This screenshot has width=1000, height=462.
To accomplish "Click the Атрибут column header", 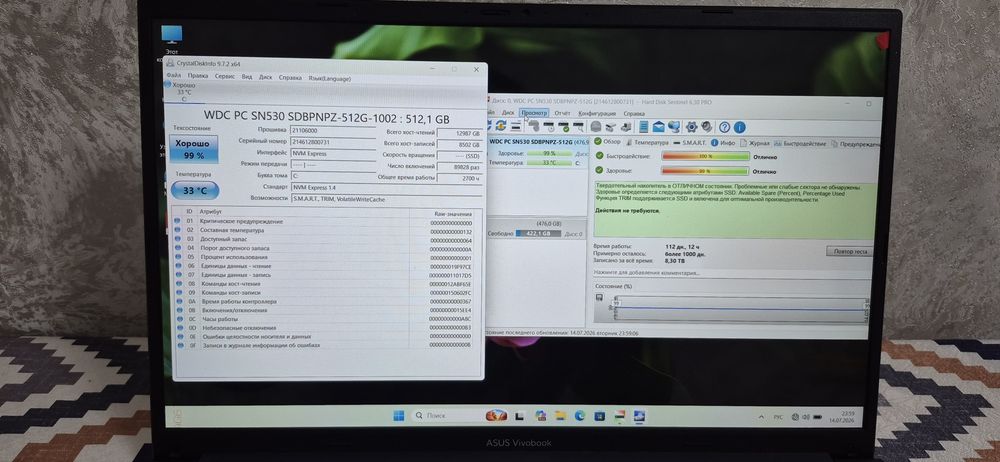I will [x=210, y=211].
